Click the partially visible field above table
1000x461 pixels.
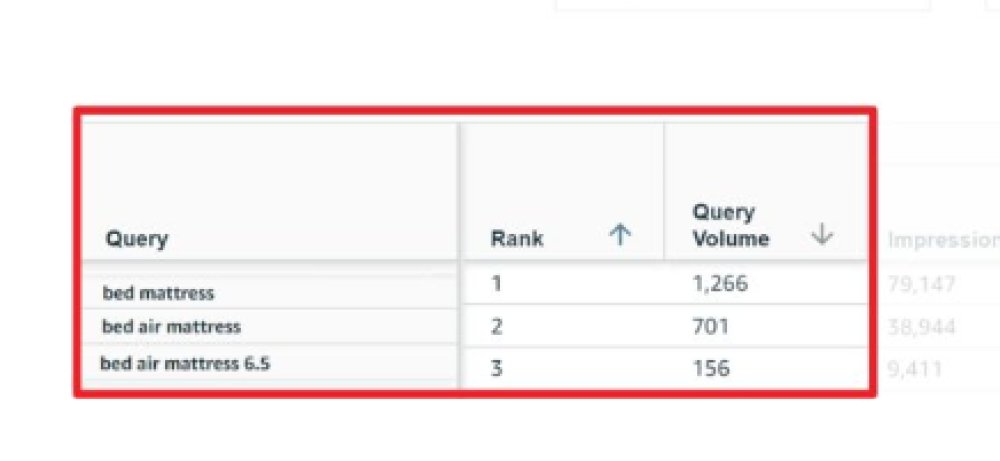(742, 5)
